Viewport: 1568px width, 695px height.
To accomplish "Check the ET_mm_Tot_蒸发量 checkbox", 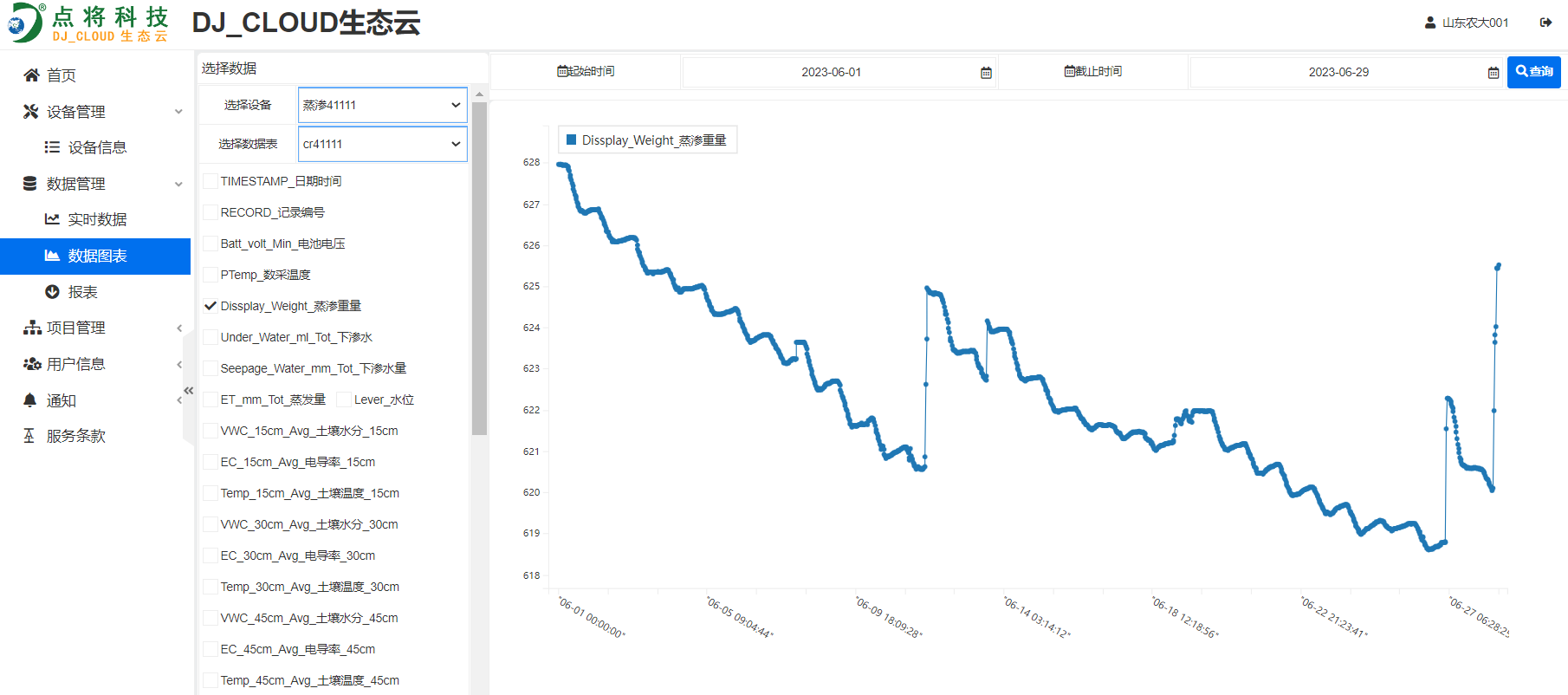I will pyautogui.click(x=211, y=399).
